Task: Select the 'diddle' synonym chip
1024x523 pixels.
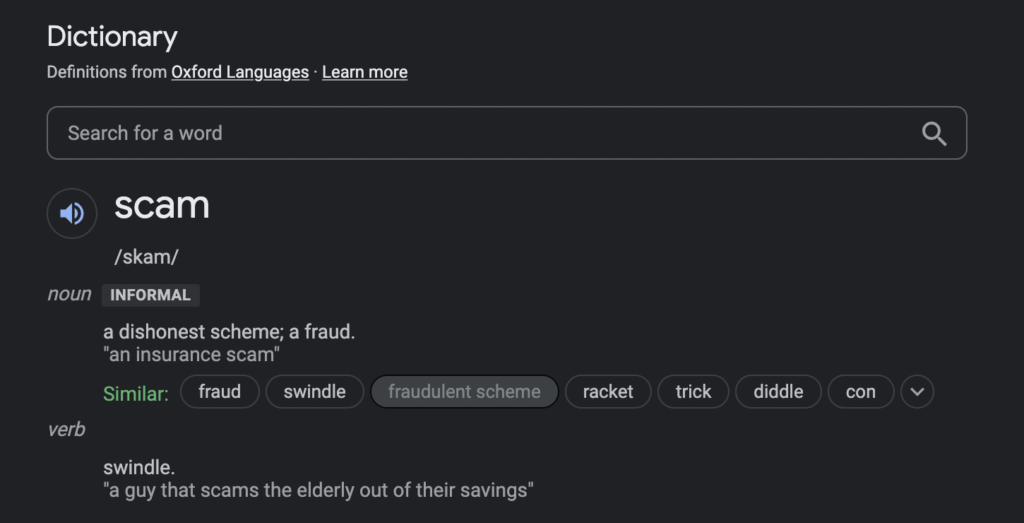Action: point(778,392)
